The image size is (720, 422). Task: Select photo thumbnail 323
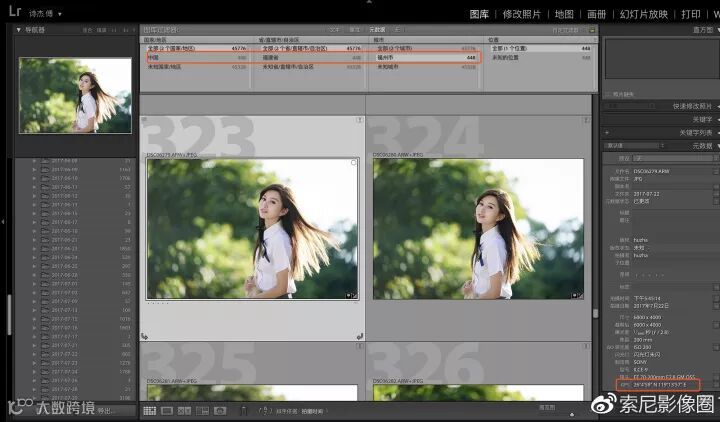click(x=252, y=229)
